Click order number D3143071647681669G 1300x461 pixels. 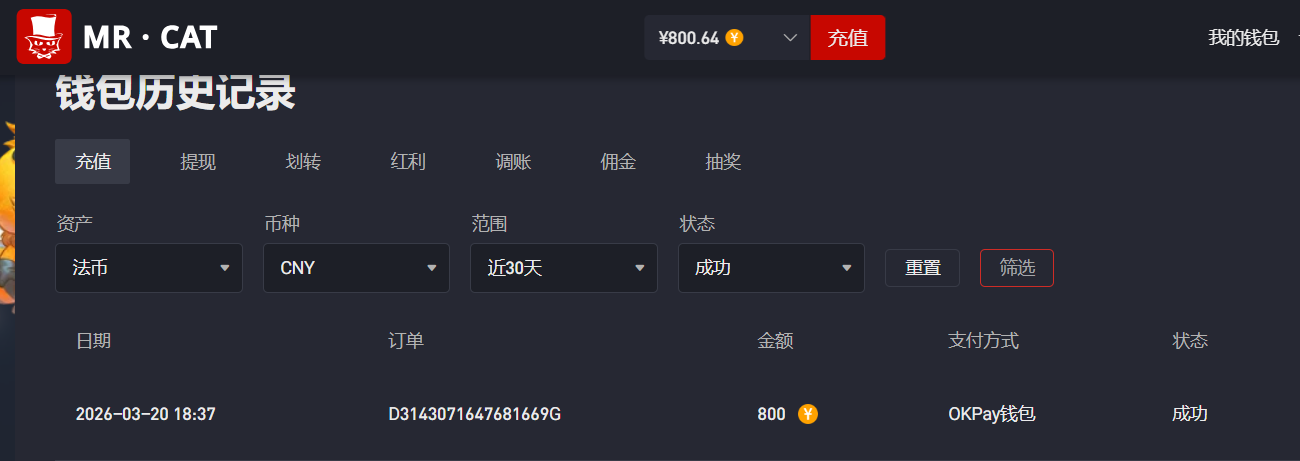tap(475, 414)
